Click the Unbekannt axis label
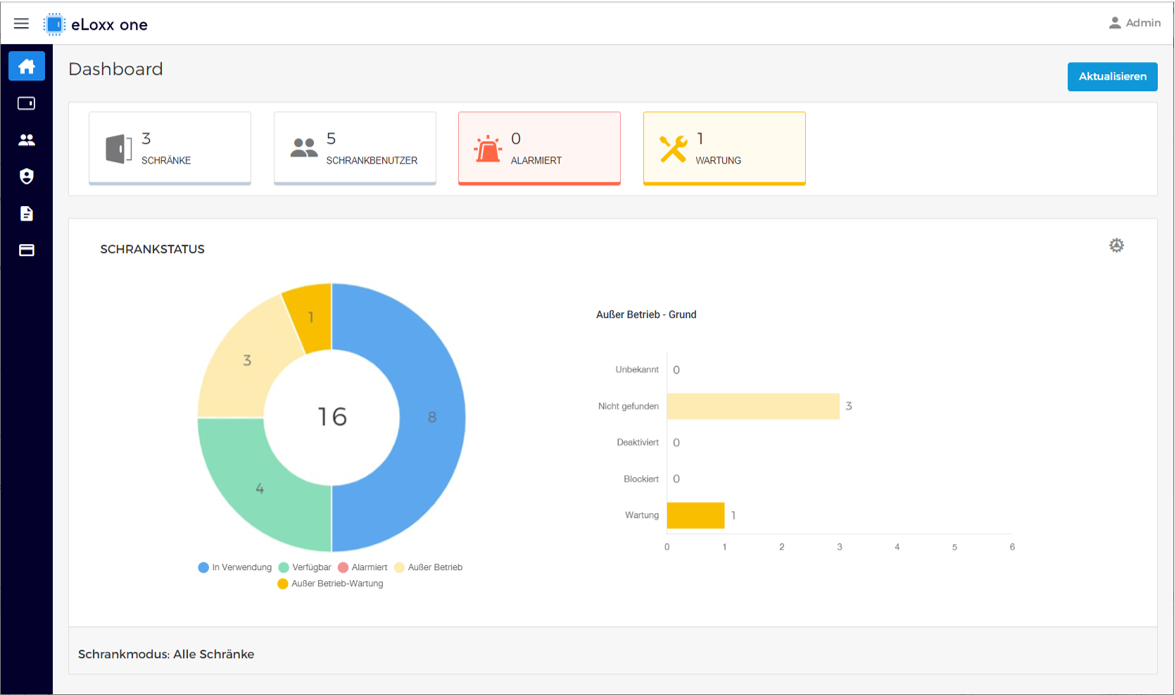The width and height of the screenshot is (1175, 695). pos(637,370)
